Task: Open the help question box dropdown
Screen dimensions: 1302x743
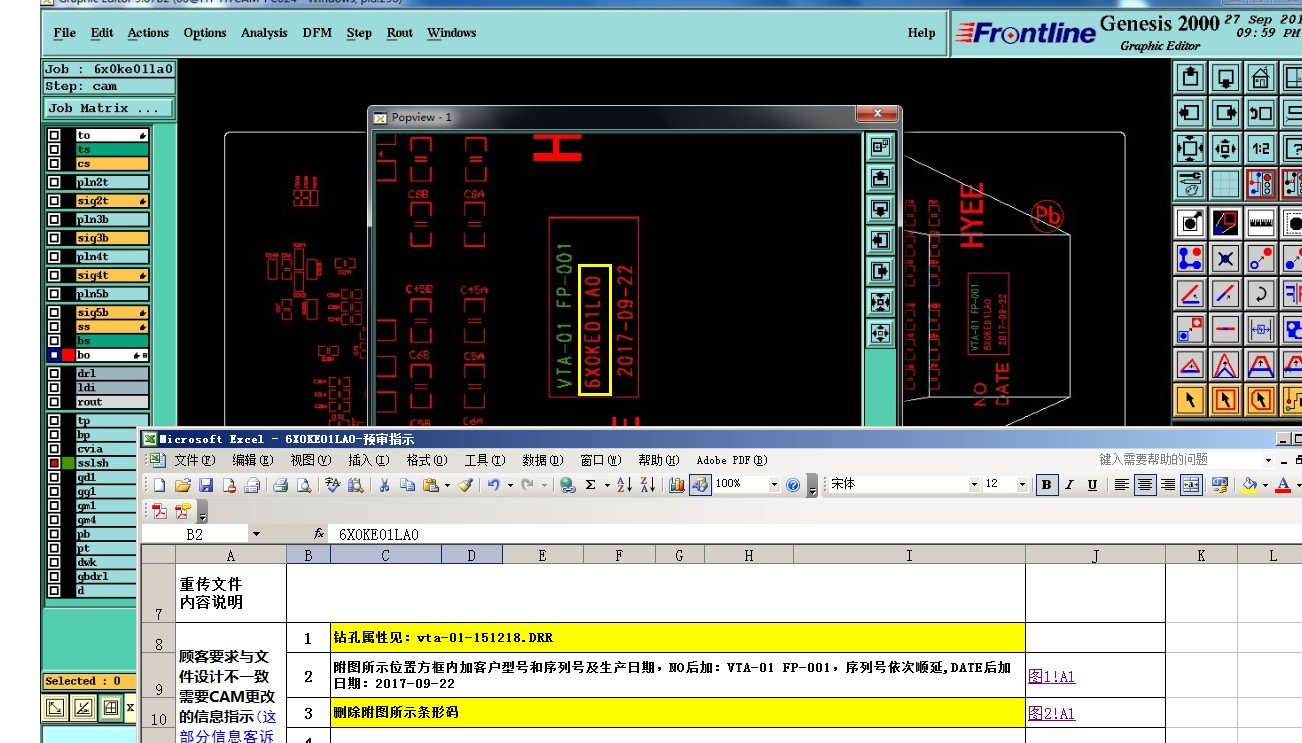Action: [1268, 460]
